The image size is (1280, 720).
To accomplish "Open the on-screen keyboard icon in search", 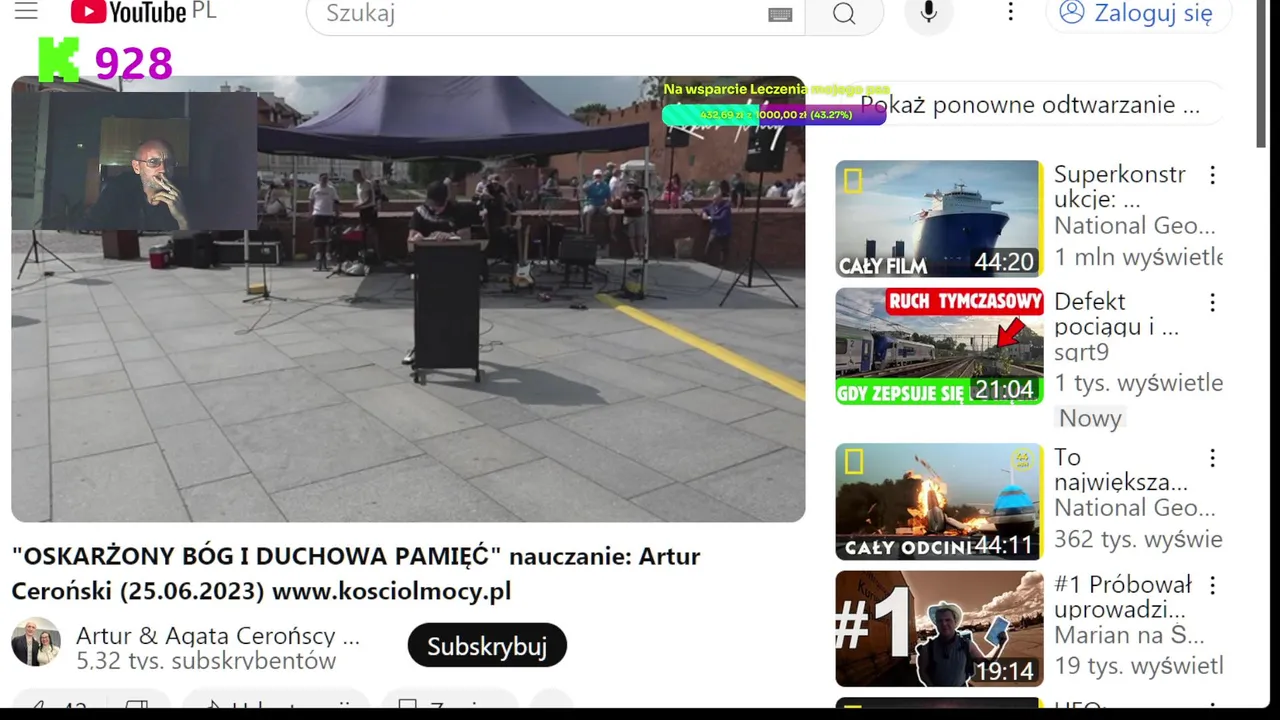I will coord(780,14).
